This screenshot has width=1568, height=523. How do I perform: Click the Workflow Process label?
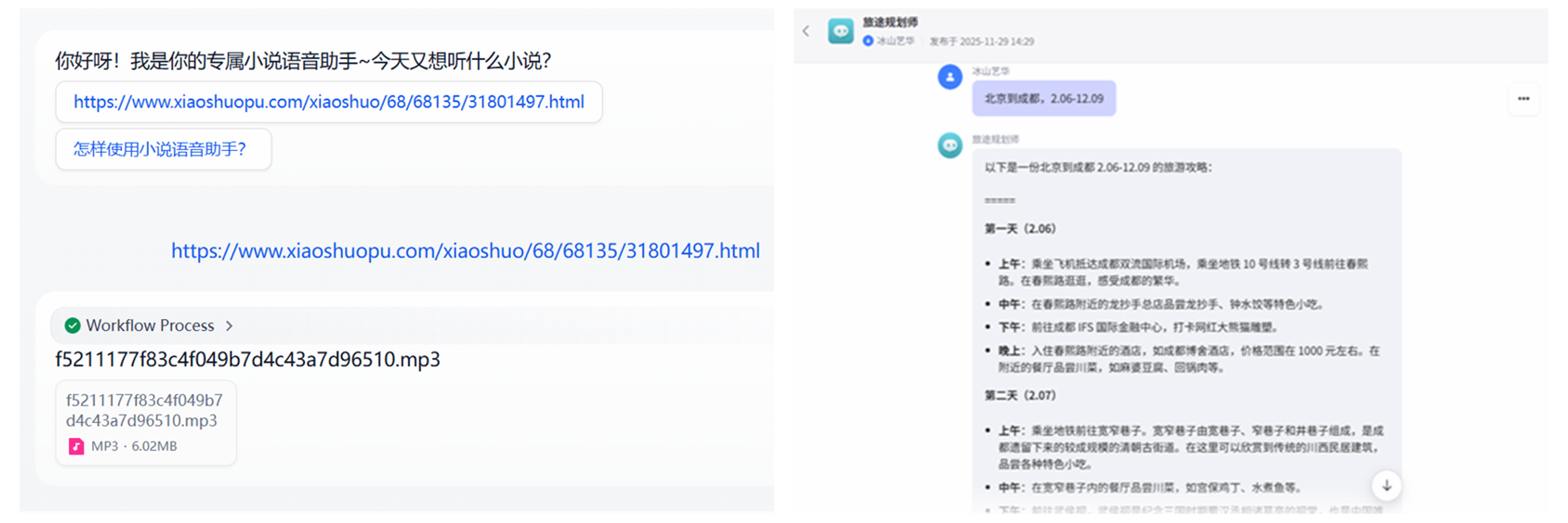point(150,326)
